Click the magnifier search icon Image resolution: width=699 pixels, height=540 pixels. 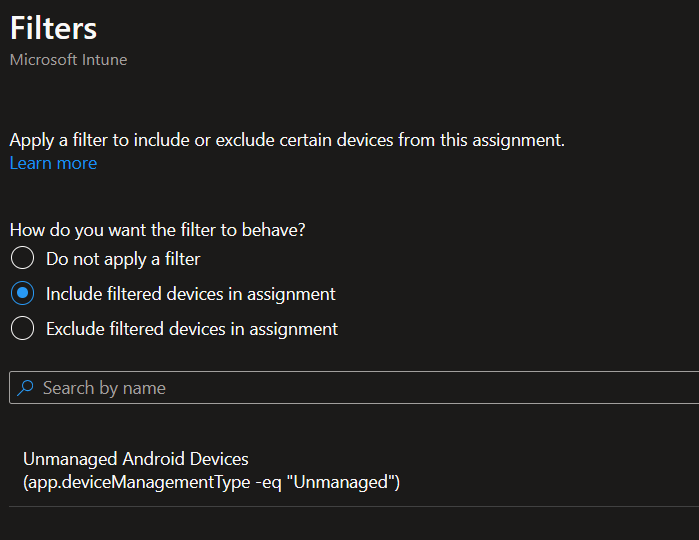[x=26, y=388]
